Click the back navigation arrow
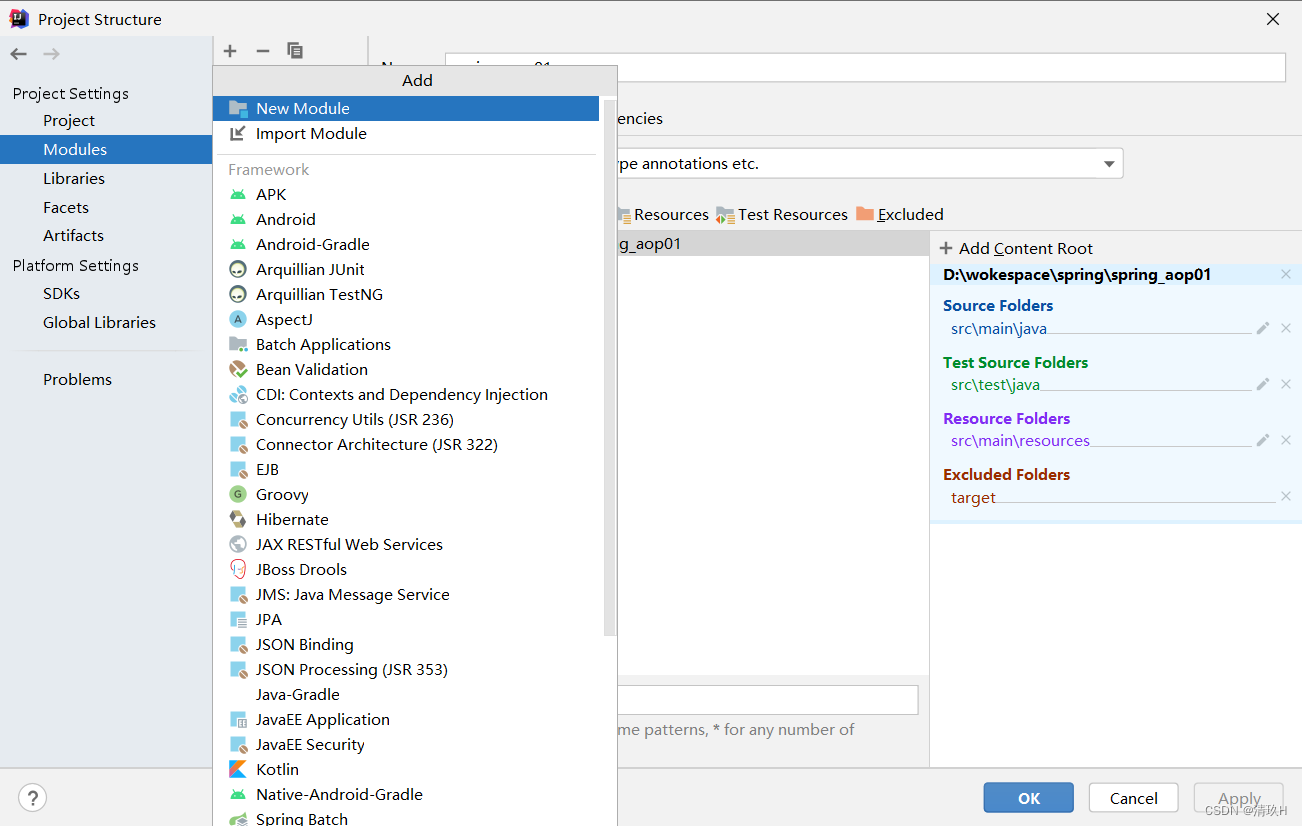The image size is (1302, 826). coord(19,54)
